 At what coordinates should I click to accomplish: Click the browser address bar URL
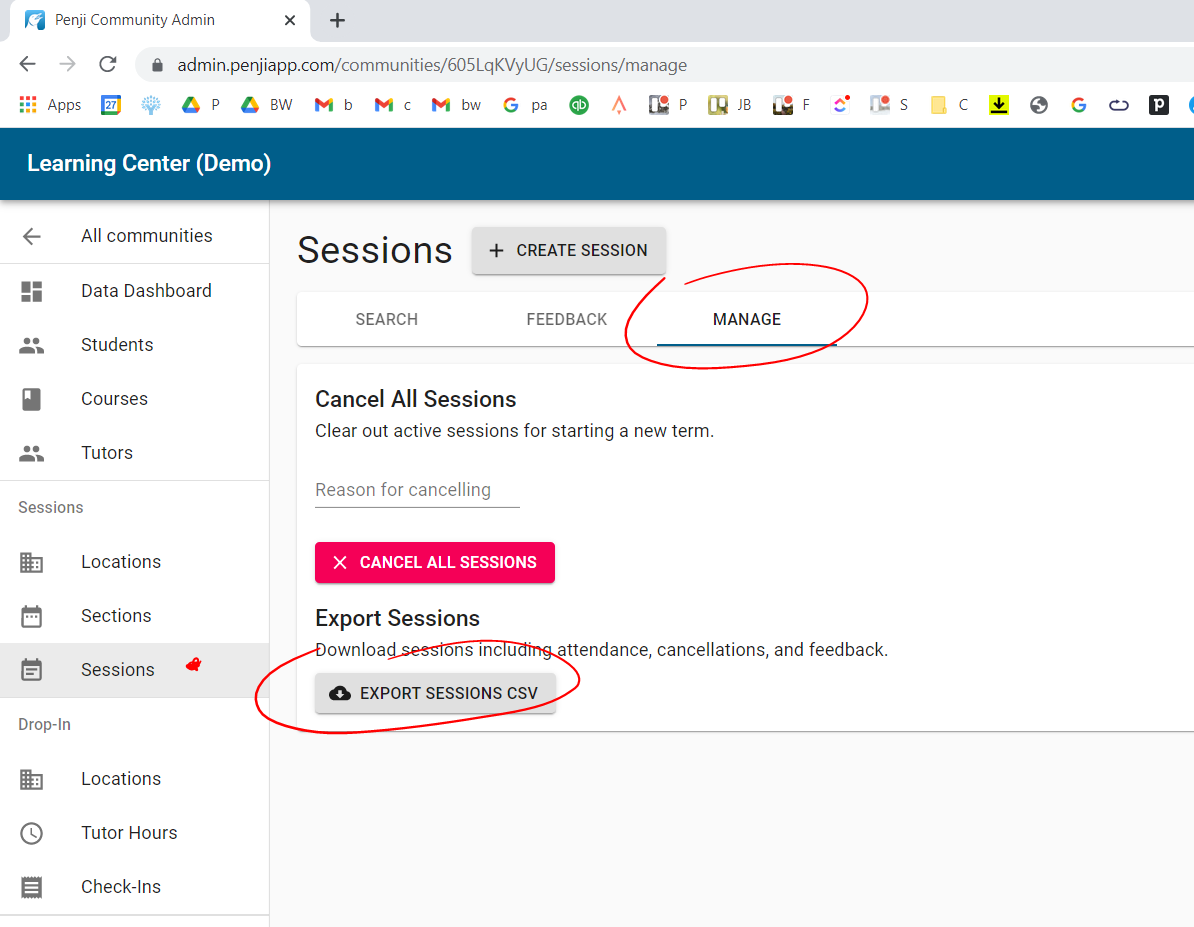pos(432,65)
